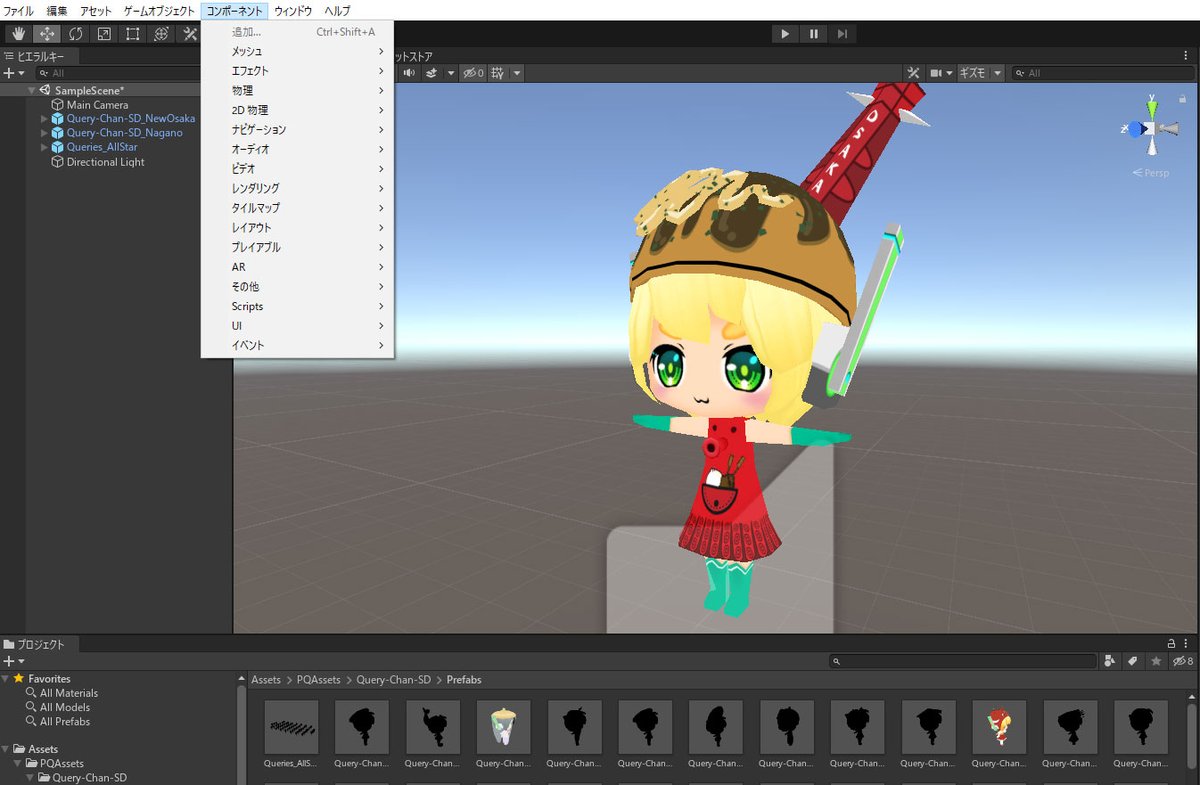Open grid settings dropdown arrow
Screen dimensions: 1200x785
[x=517, y=73]
